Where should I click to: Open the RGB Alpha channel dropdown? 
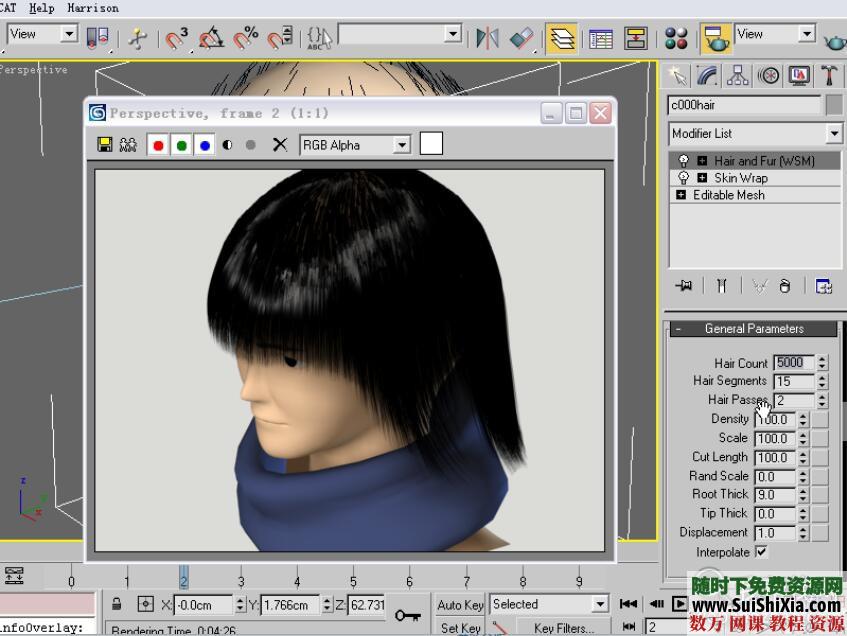click(400, 144)
